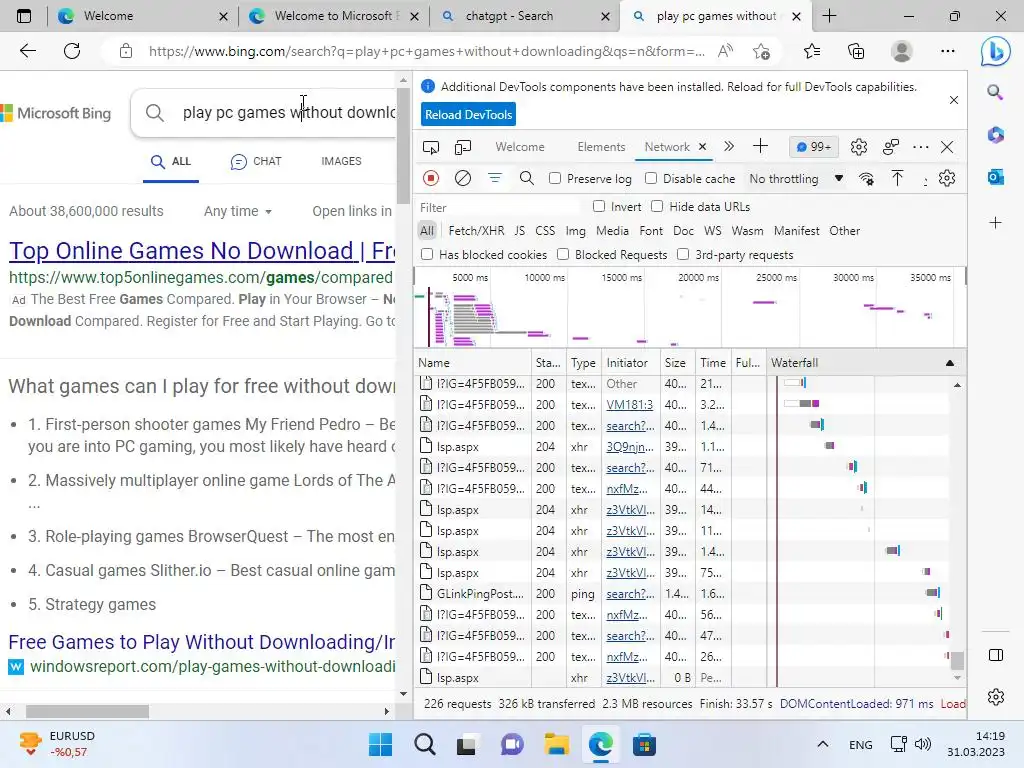The image size is (1024, 768).
Task: Click the Read aloud icon in address bar
Action: click(x=726, y=51)
